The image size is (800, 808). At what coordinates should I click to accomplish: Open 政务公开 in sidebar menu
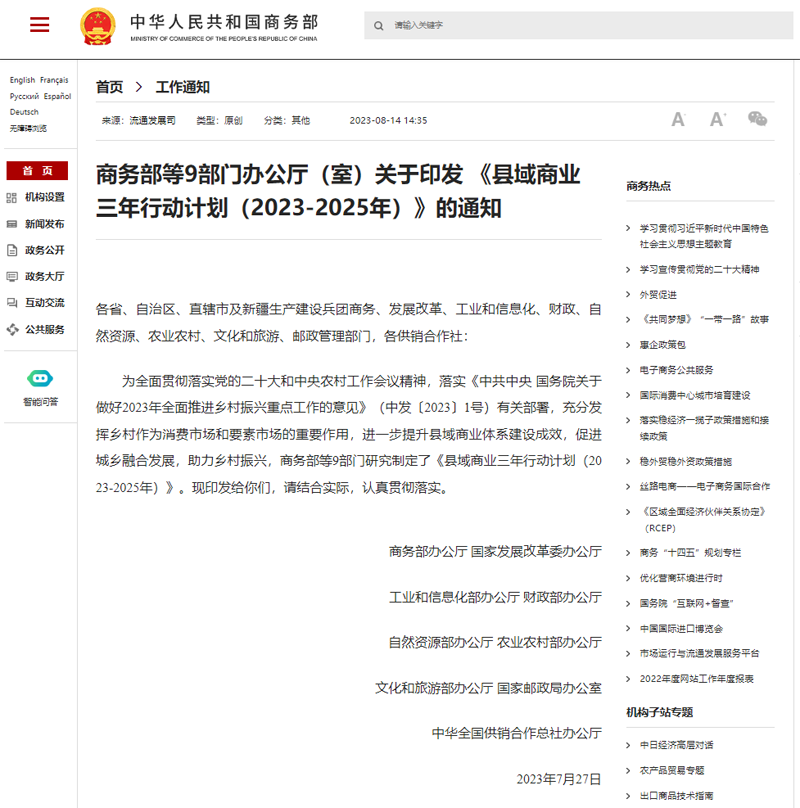45,250
